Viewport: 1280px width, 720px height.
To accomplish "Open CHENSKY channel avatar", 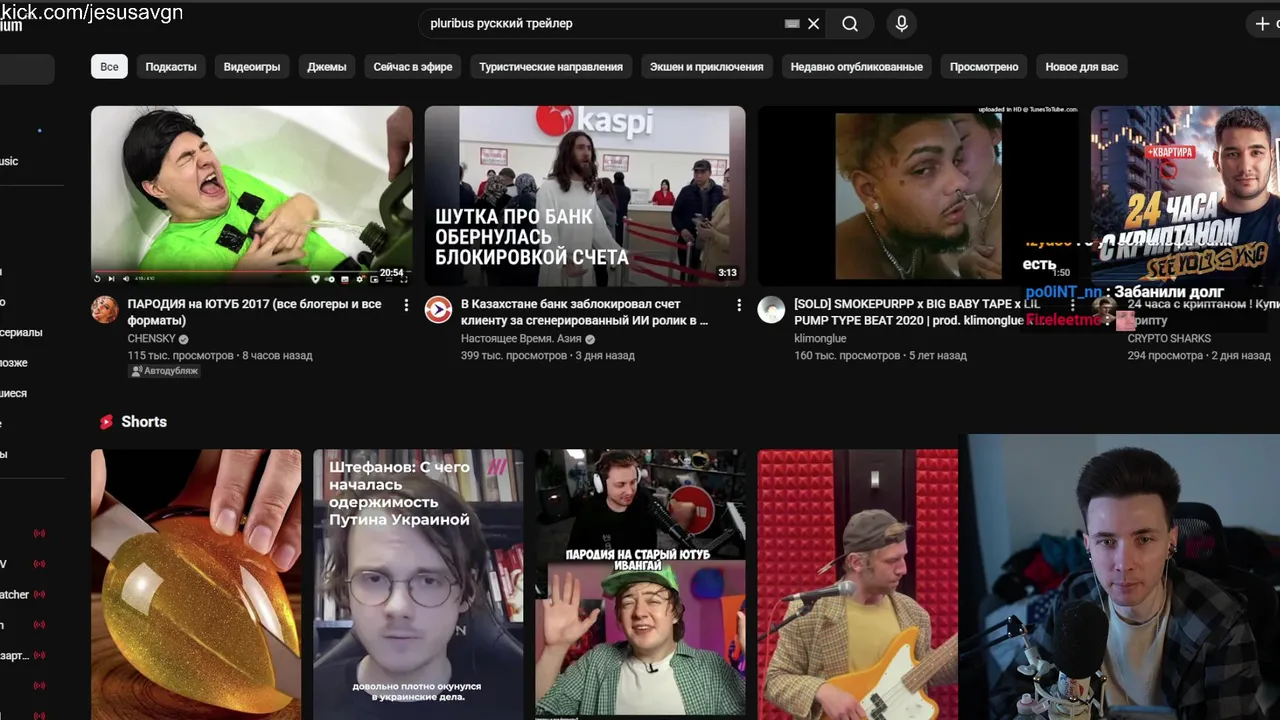I will 105,309.
